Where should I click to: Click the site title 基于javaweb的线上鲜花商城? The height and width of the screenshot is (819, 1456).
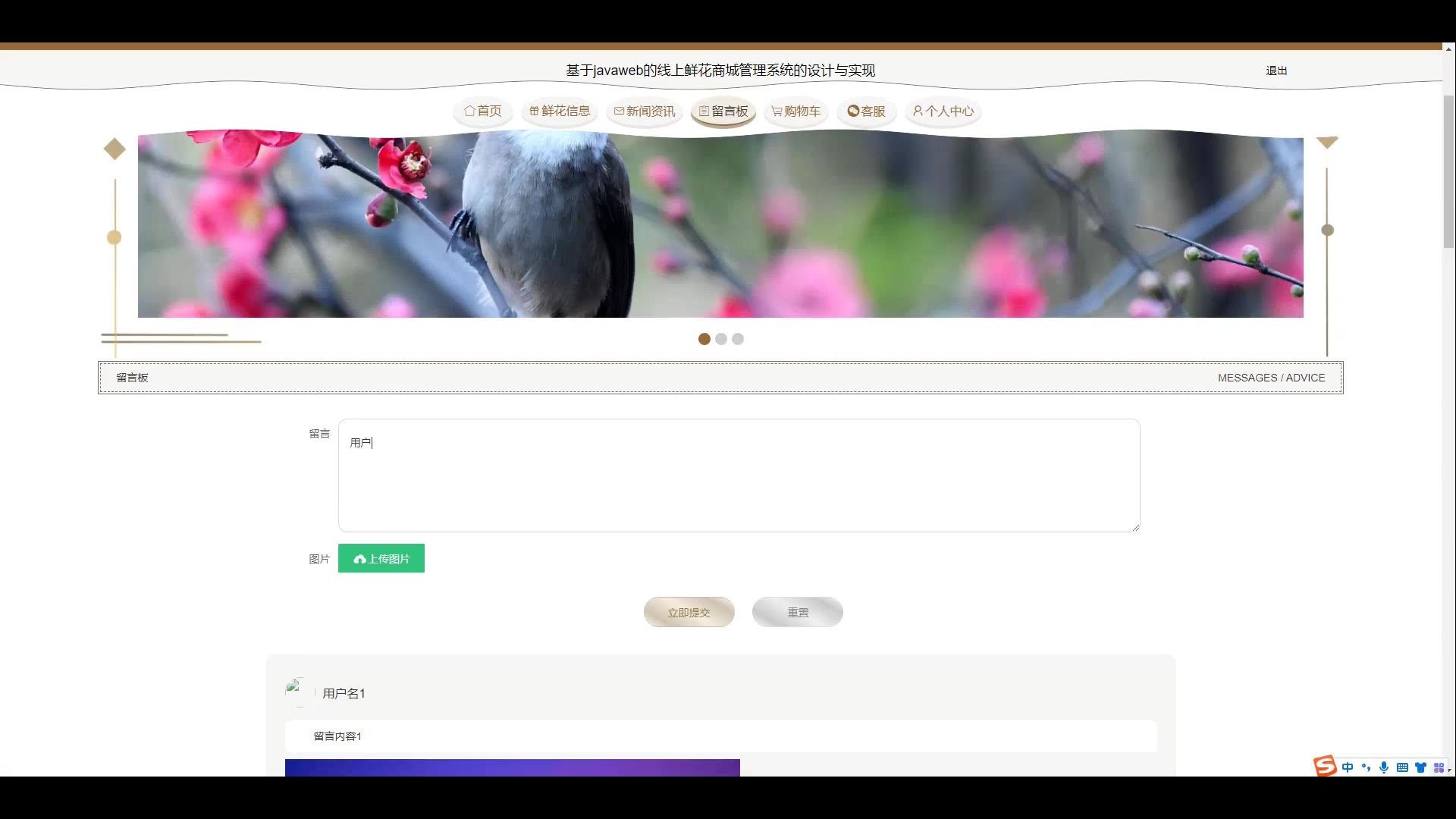(720, 71)
